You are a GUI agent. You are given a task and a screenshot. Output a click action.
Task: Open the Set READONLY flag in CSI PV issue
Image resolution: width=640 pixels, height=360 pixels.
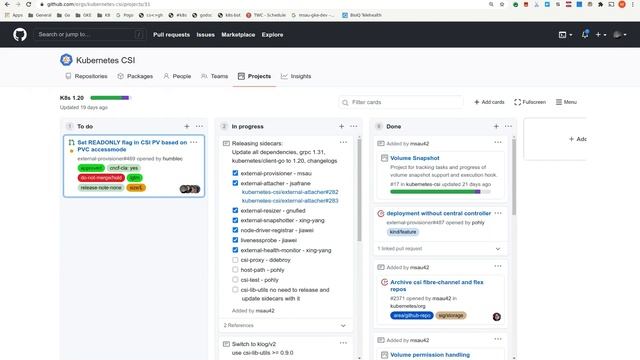pos(132,146)
